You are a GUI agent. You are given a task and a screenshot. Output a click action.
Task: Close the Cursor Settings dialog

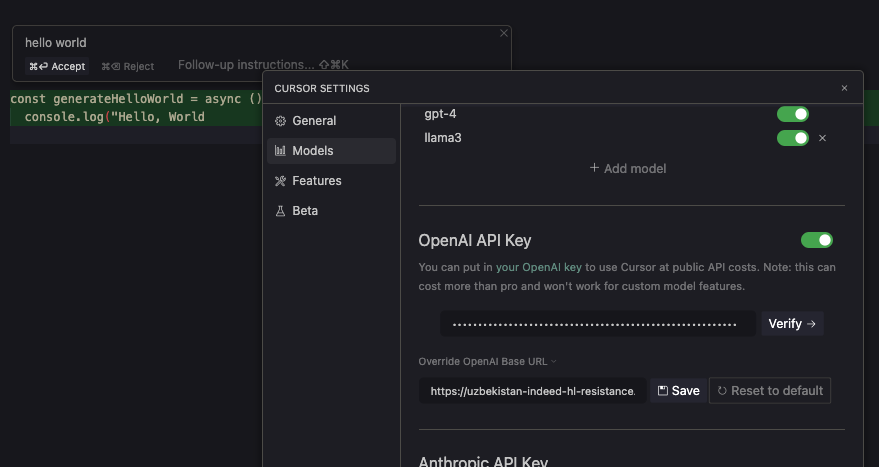click(x=844, y=88)
